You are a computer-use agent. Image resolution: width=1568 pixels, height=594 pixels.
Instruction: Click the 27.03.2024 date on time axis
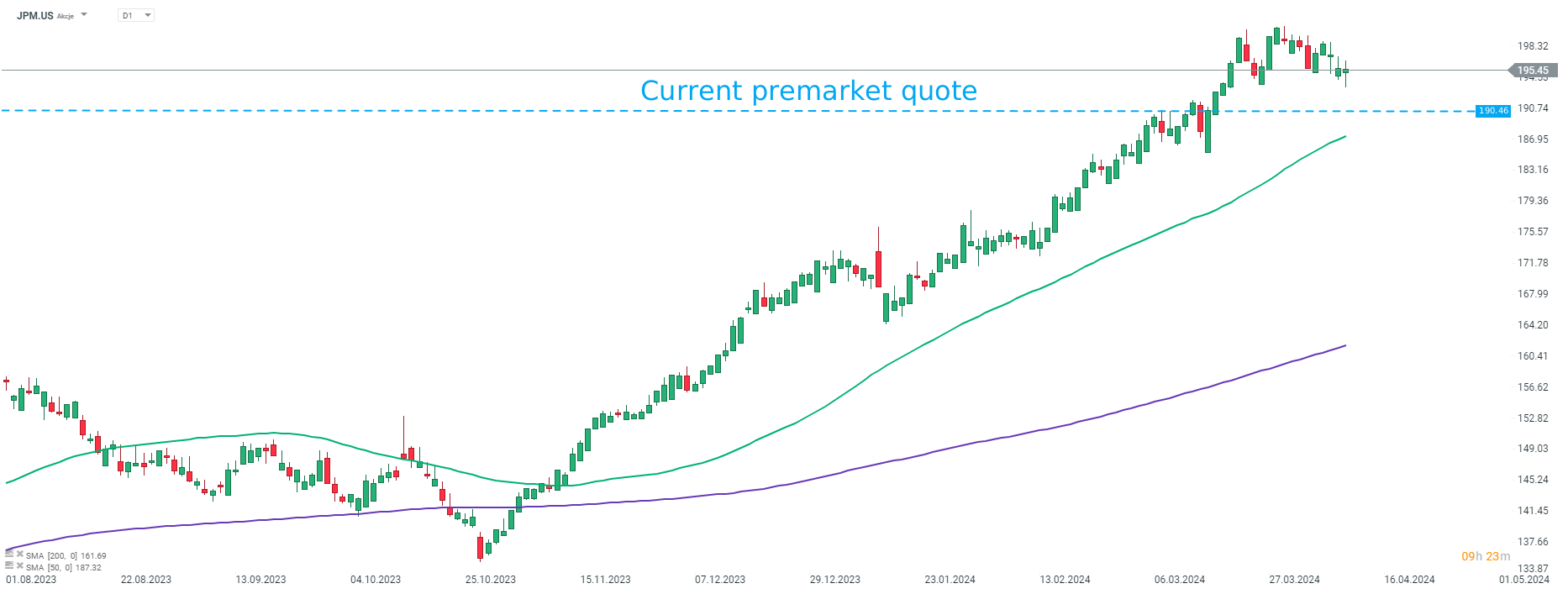click(1294, 580)
